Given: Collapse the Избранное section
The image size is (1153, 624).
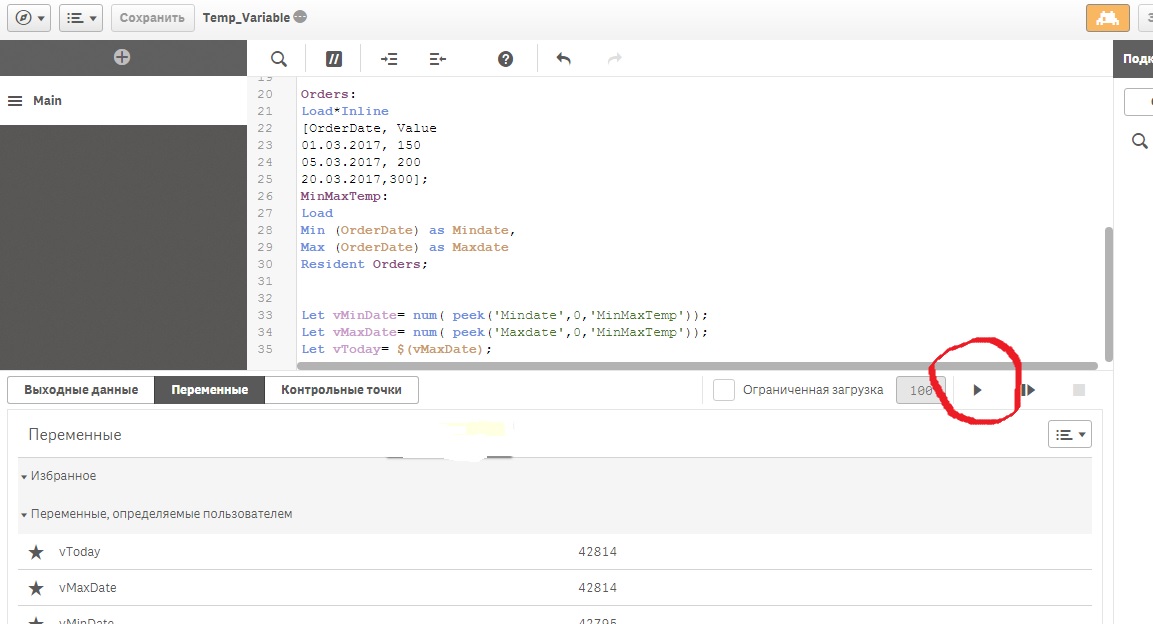Looking at the screenshot, I should pyautogui.click(x=24, y=477).
